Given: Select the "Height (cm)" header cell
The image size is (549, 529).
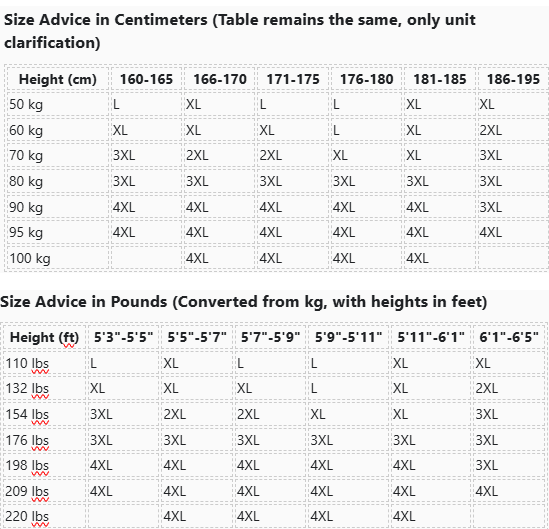Looking at the screenshot, I should [x=58, y=79].
